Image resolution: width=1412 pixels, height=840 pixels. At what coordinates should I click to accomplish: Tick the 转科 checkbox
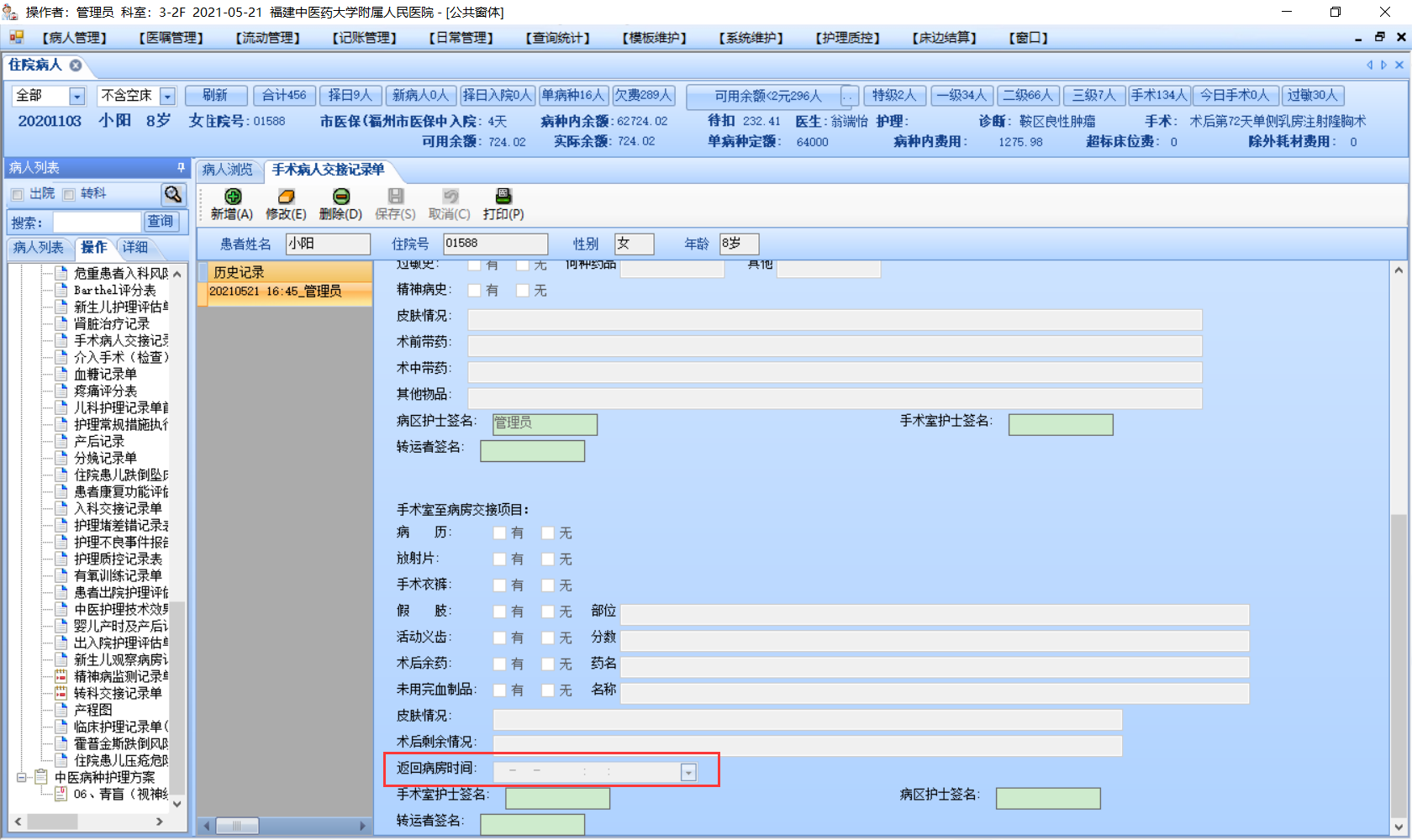pyautogui.click(x=69, y=195)
